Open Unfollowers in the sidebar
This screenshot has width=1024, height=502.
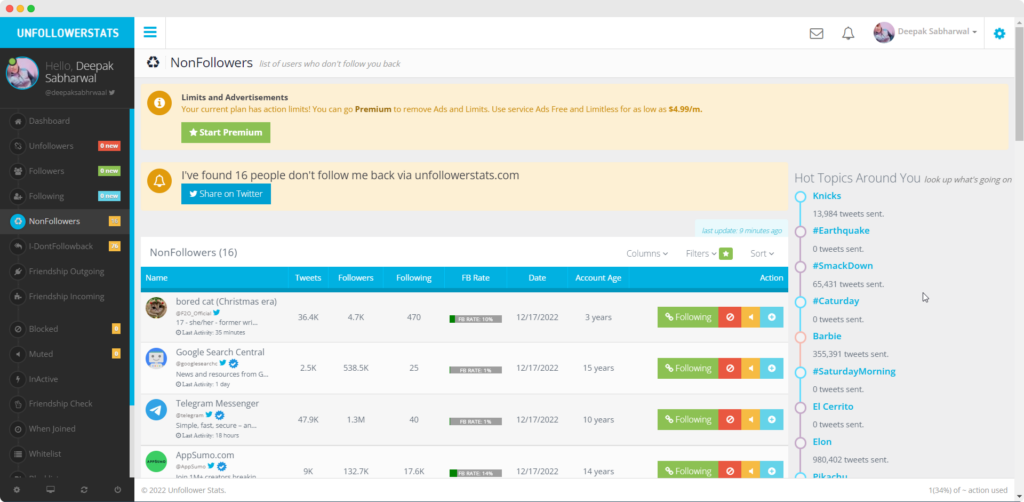pos(65,146)
